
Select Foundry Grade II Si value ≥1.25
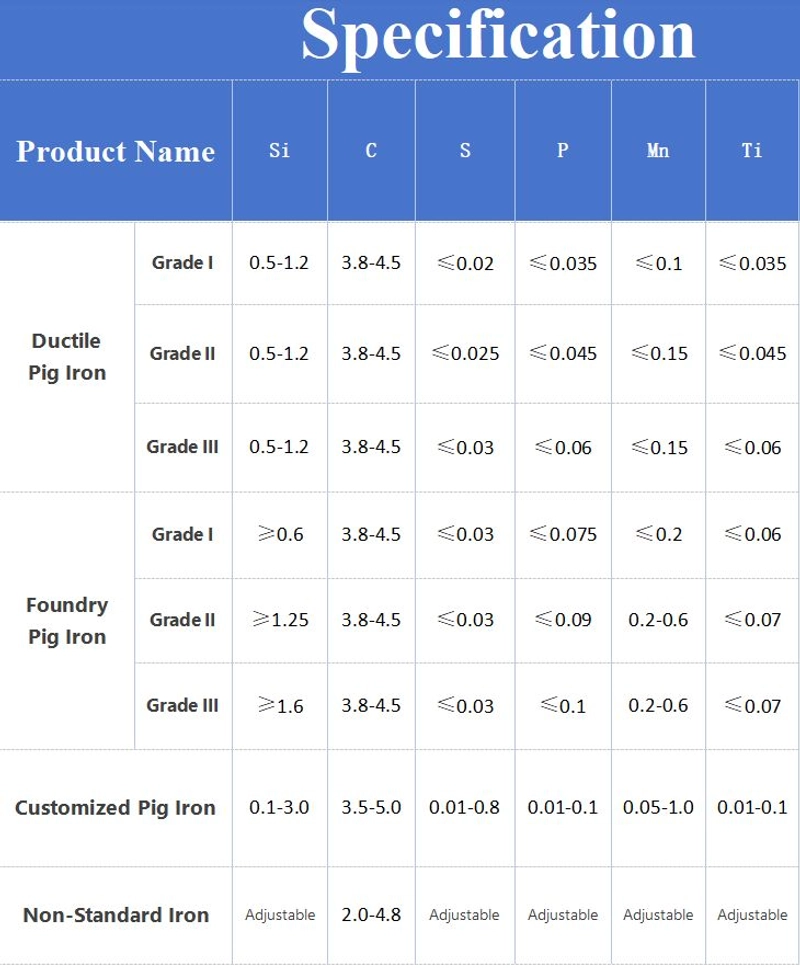[x=280, y=619]
